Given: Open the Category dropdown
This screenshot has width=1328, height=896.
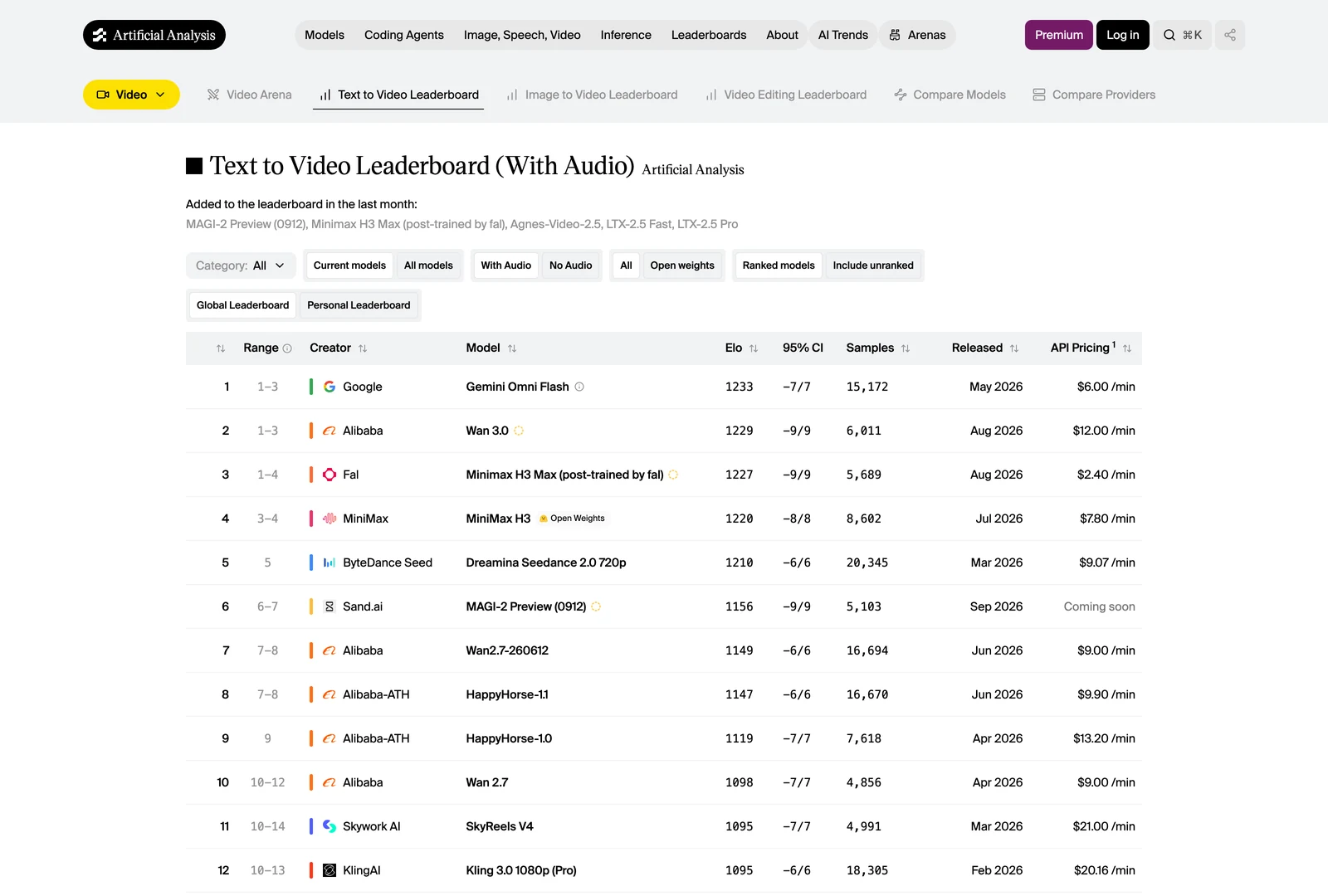Looking at the screenshot, I should point(241,265).
